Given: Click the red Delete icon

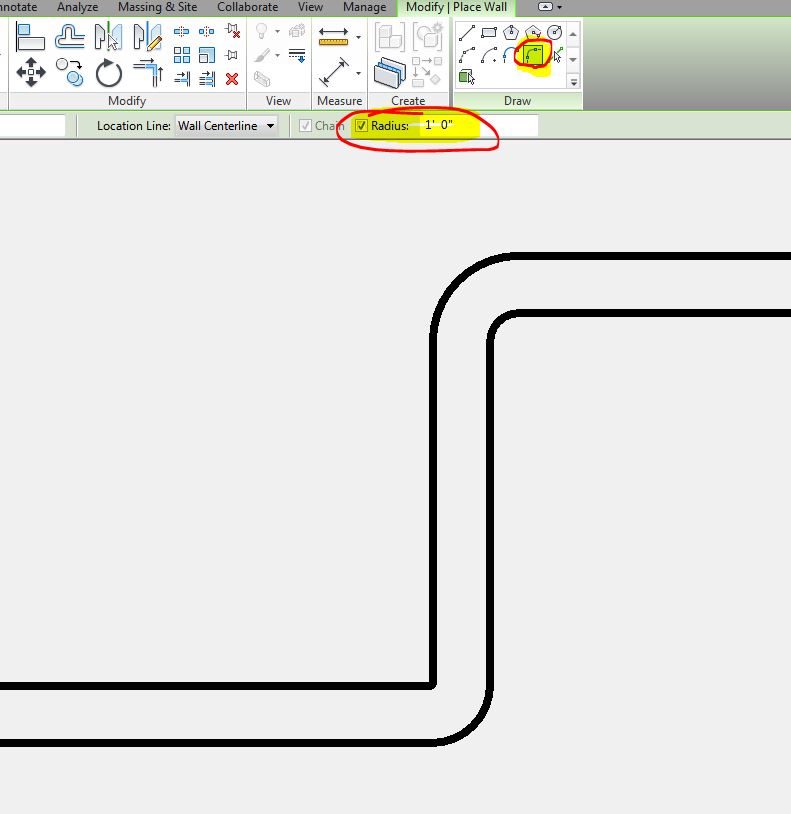Looking at the screenshot, I should [232, 79].
